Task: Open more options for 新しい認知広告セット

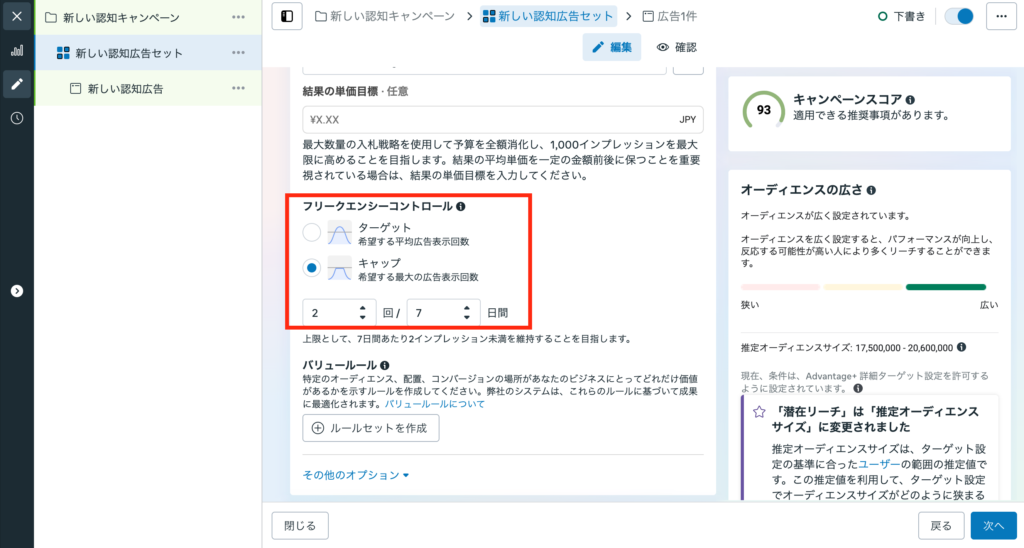Action: pos(238,53)
